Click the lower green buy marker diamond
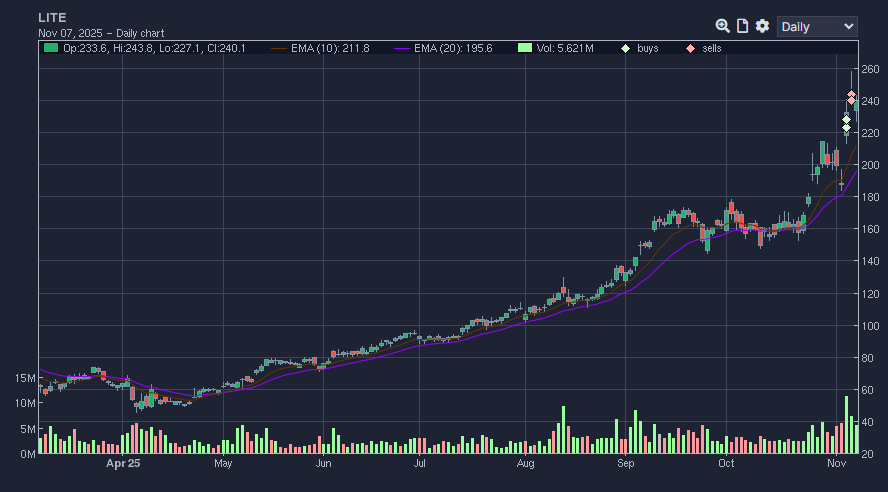Screen dimensions: 888x492 846,128
